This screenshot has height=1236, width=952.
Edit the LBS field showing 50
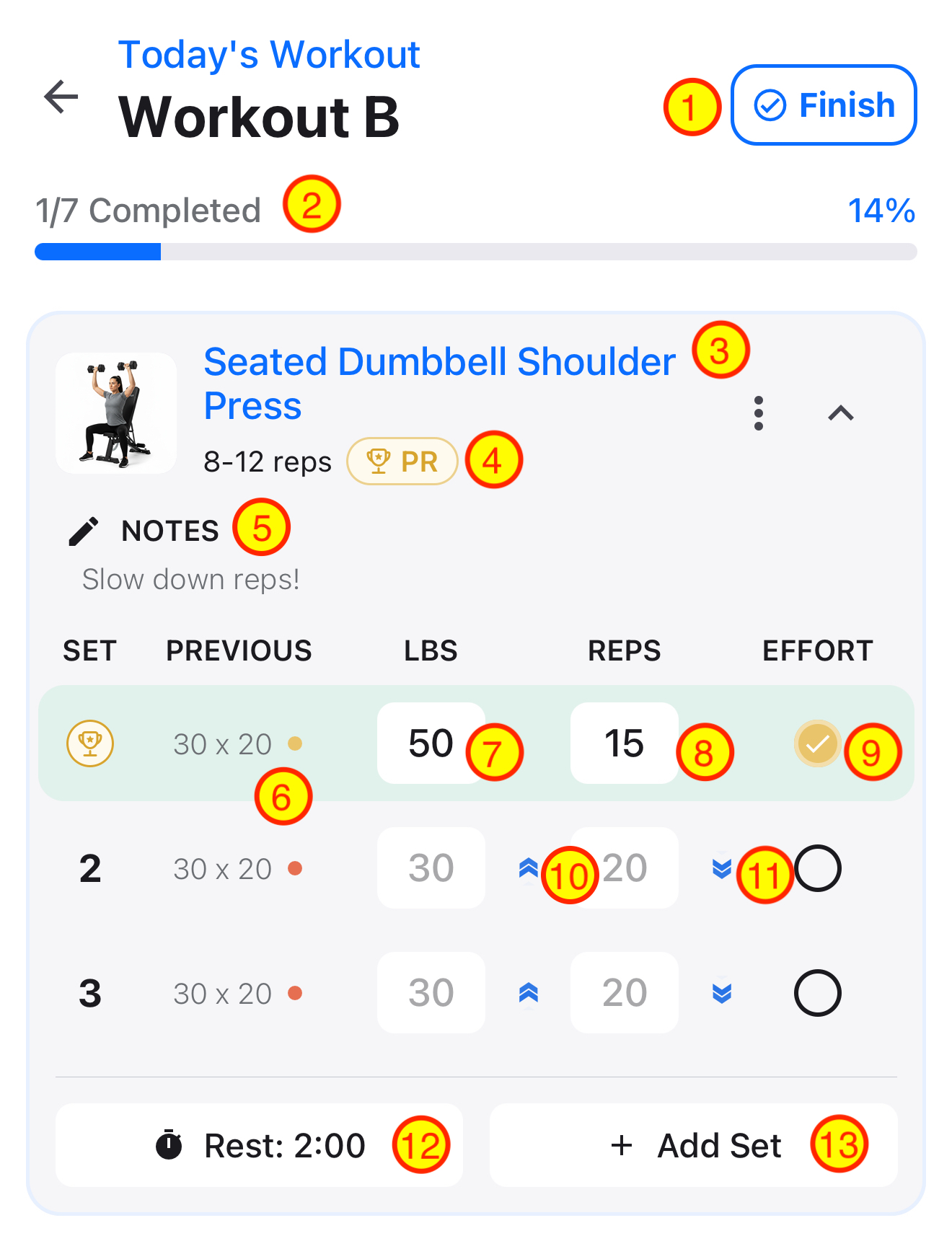pyautogui.click(x=431, y=743)
